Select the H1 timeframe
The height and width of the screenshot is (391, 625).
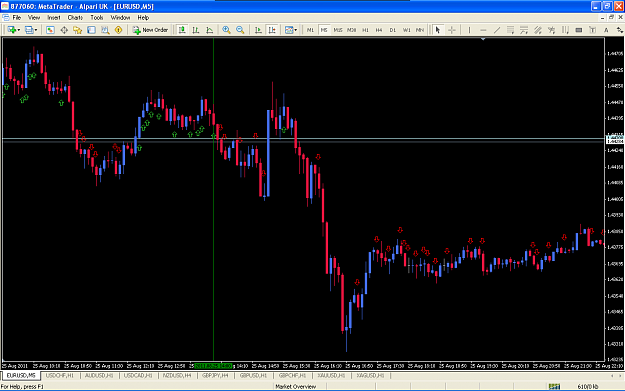[365, 30]
